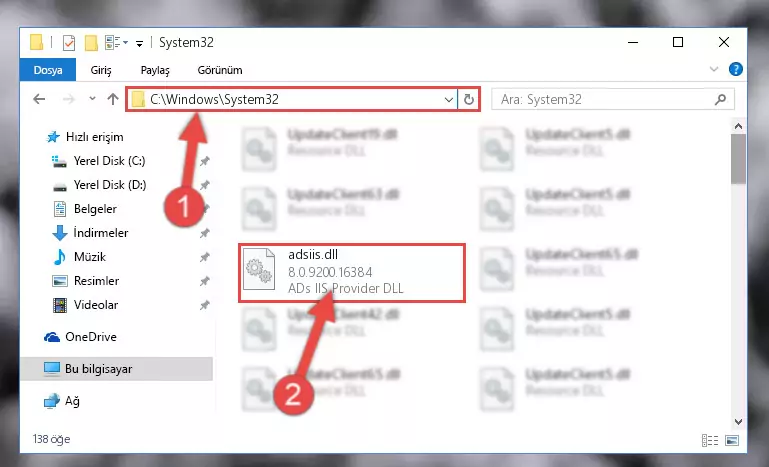Select Yerel Disk (C:) in sidebar
Viewport: 769px width, 467px height.
109,161
